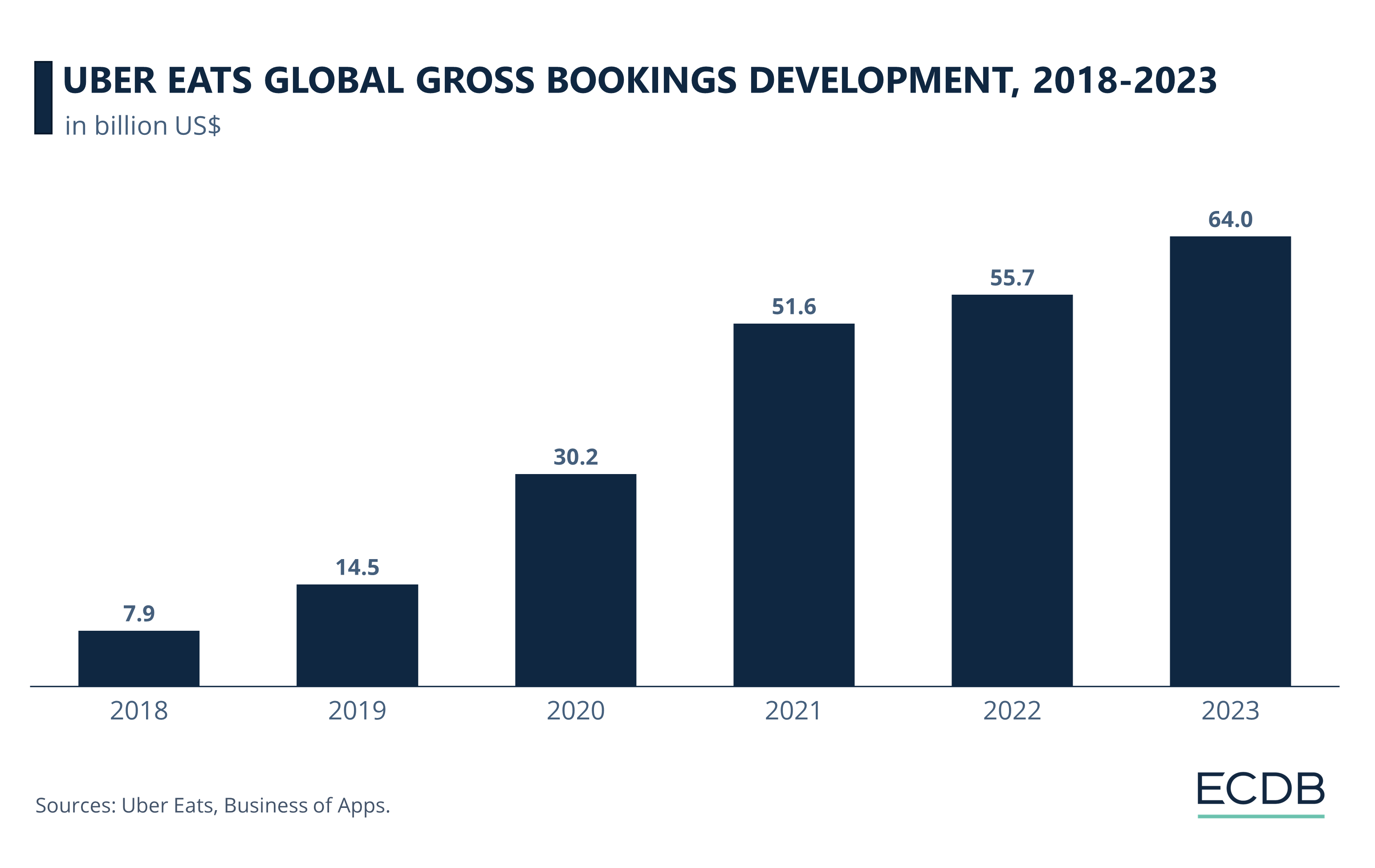Click the 55.7 value label
Viewport: 1375px width, 868px height.
[1012, 278]
